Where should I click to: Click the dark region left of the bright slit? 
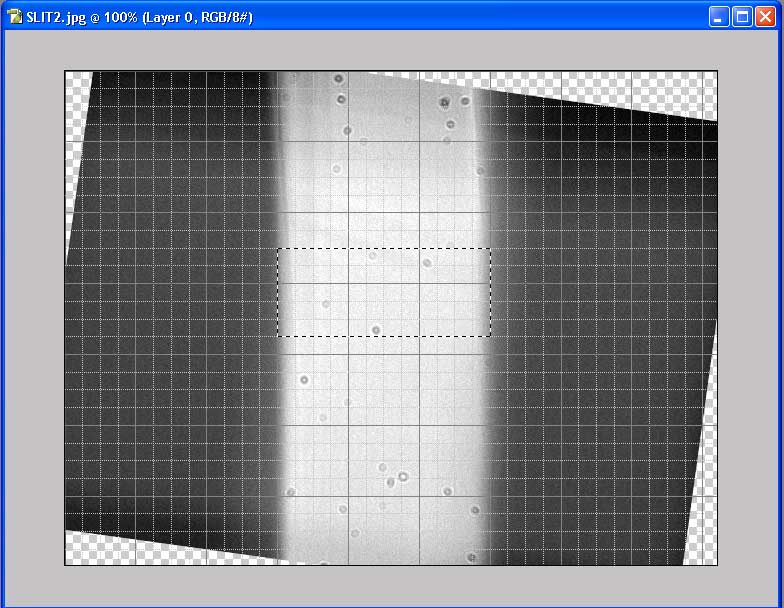pos(170,300)
